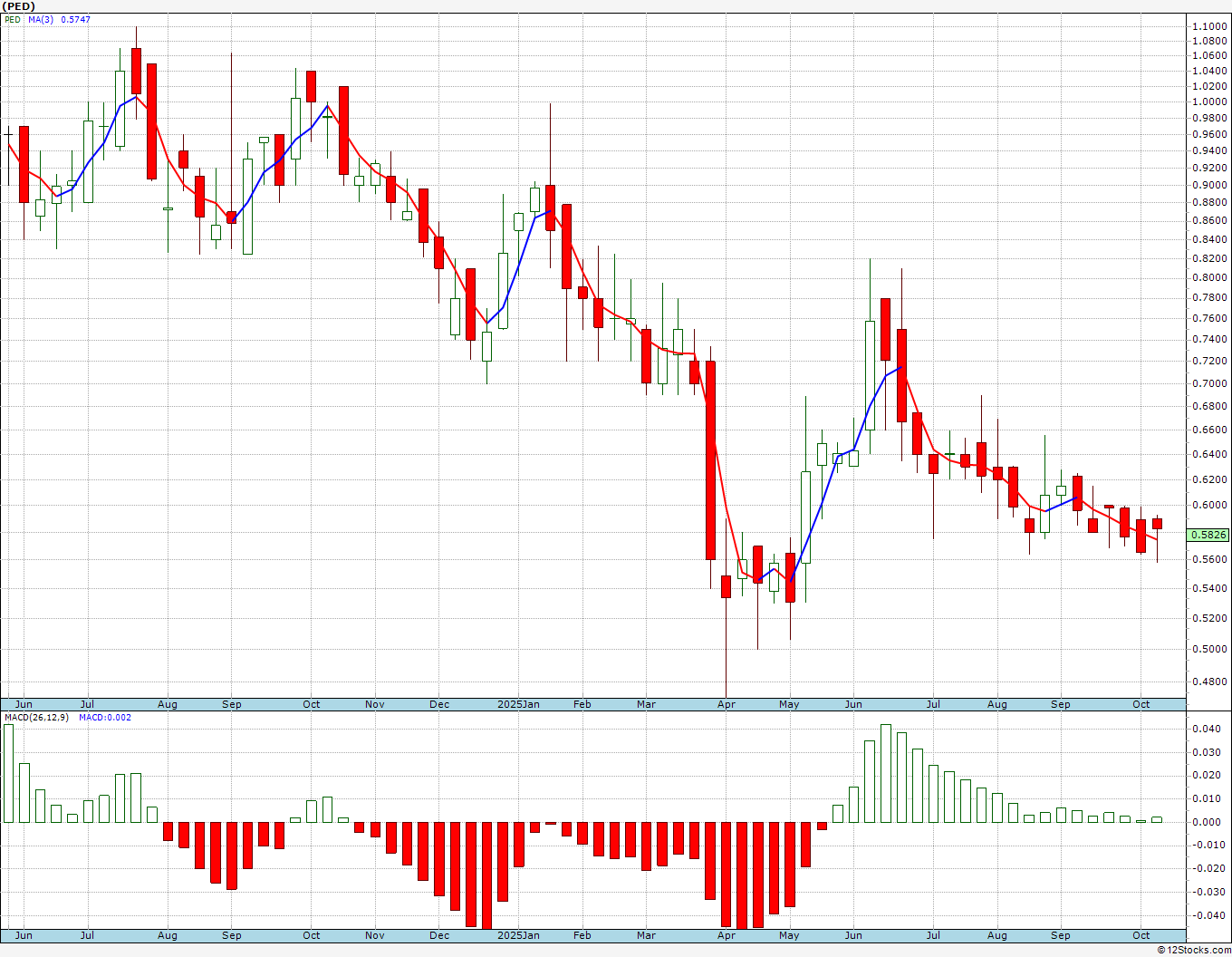
Task: Click the 0.9600 price axis label
Action: [x=1210, y=134]
